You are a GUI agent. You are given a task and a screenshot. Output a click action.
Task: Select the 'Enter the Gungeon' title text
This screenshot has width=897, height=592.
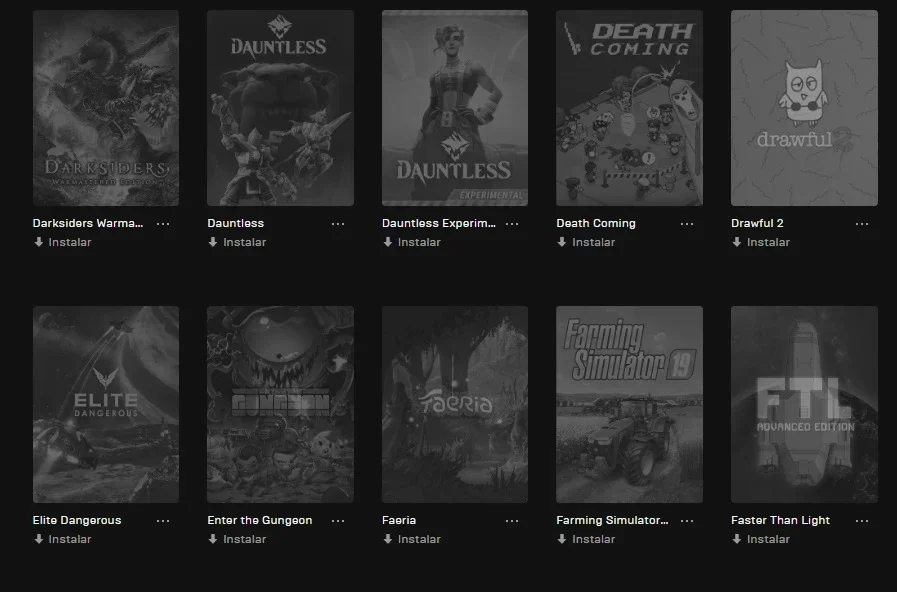click(260, 520)
